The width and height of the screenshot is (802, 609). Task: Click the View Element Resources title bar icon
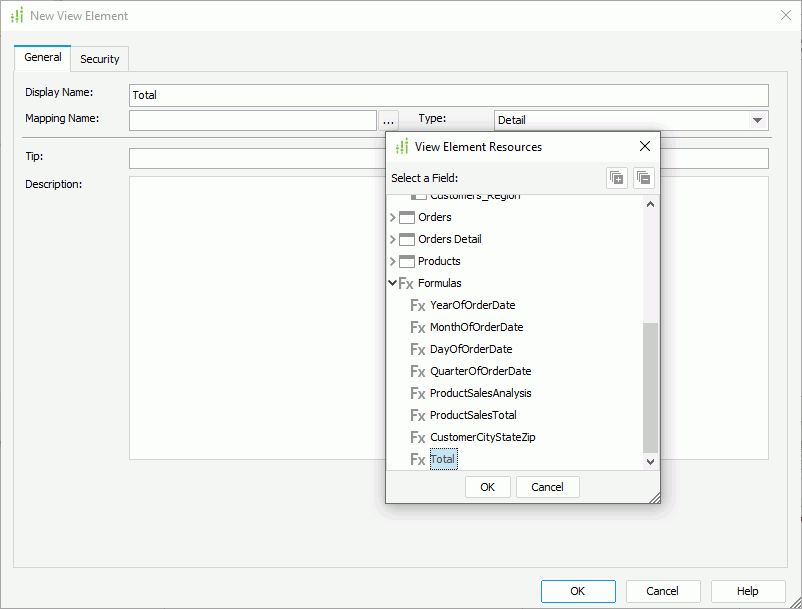[x=403, y=146]
